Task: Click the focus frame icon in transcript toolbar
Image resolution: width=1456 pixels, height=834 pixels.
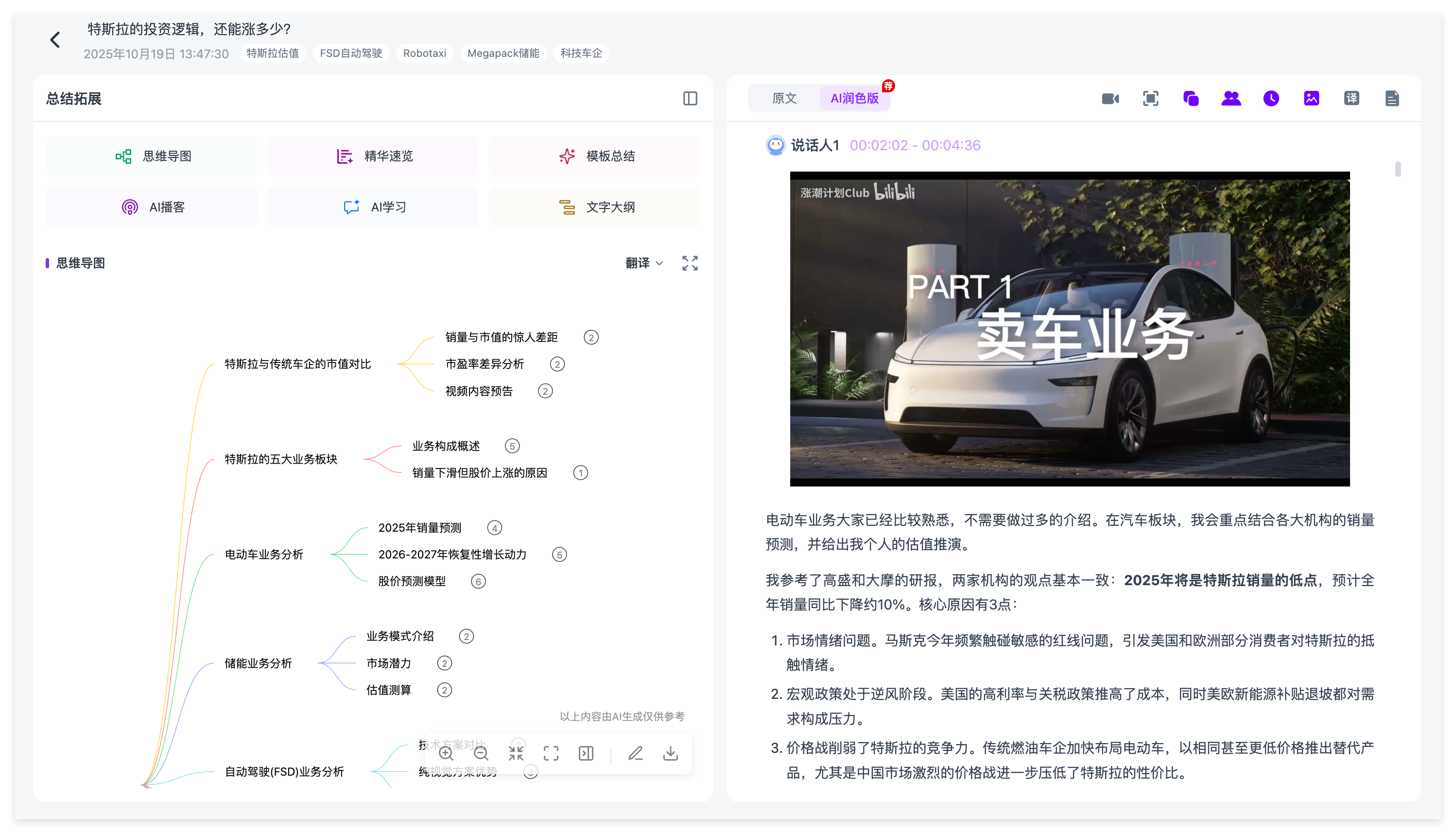Action: point(1150,99)
